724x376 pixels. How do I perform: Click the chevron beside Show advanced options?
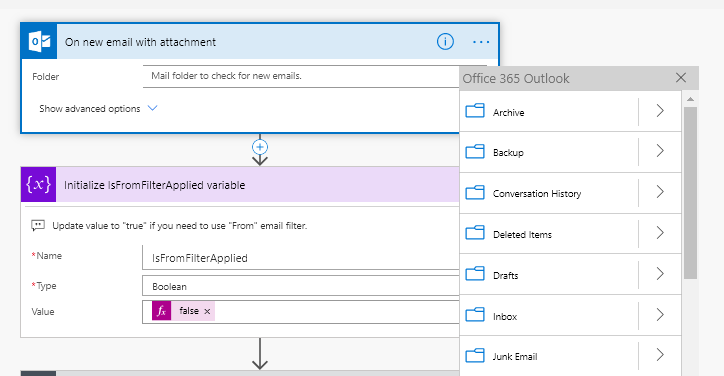pos(152,108)
